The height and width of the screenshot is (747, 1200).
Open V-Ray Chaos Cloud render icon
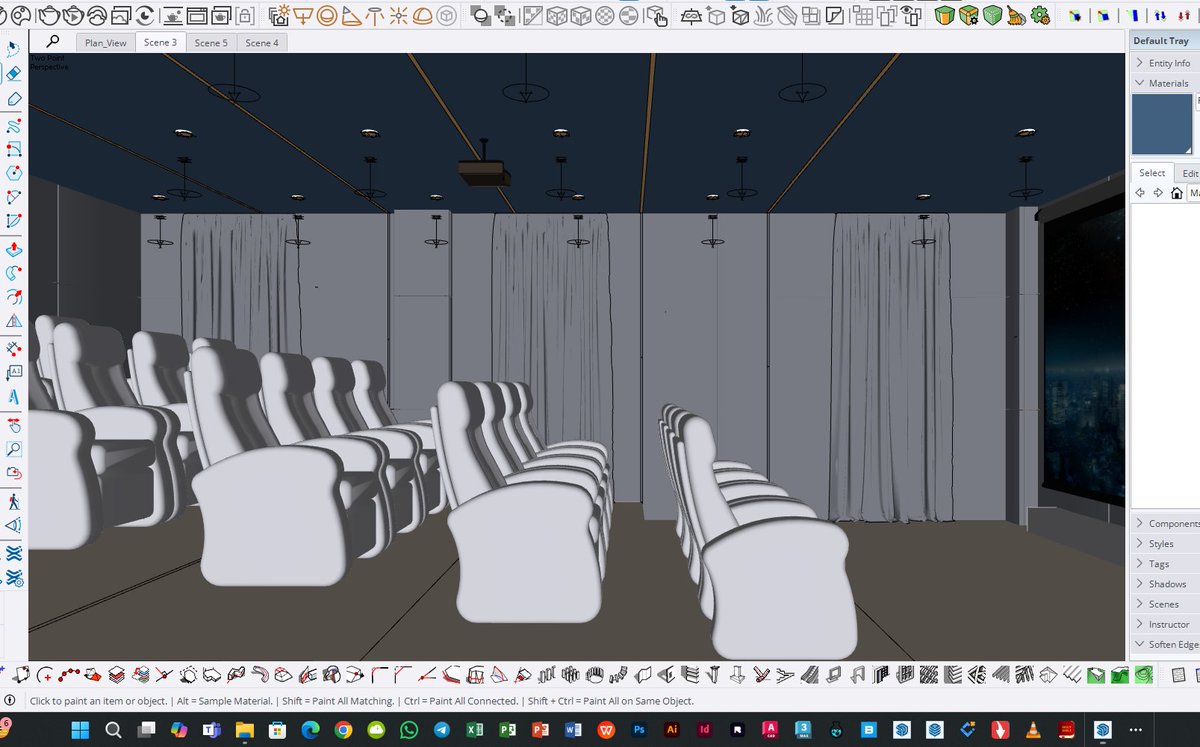tap(97, 15)
